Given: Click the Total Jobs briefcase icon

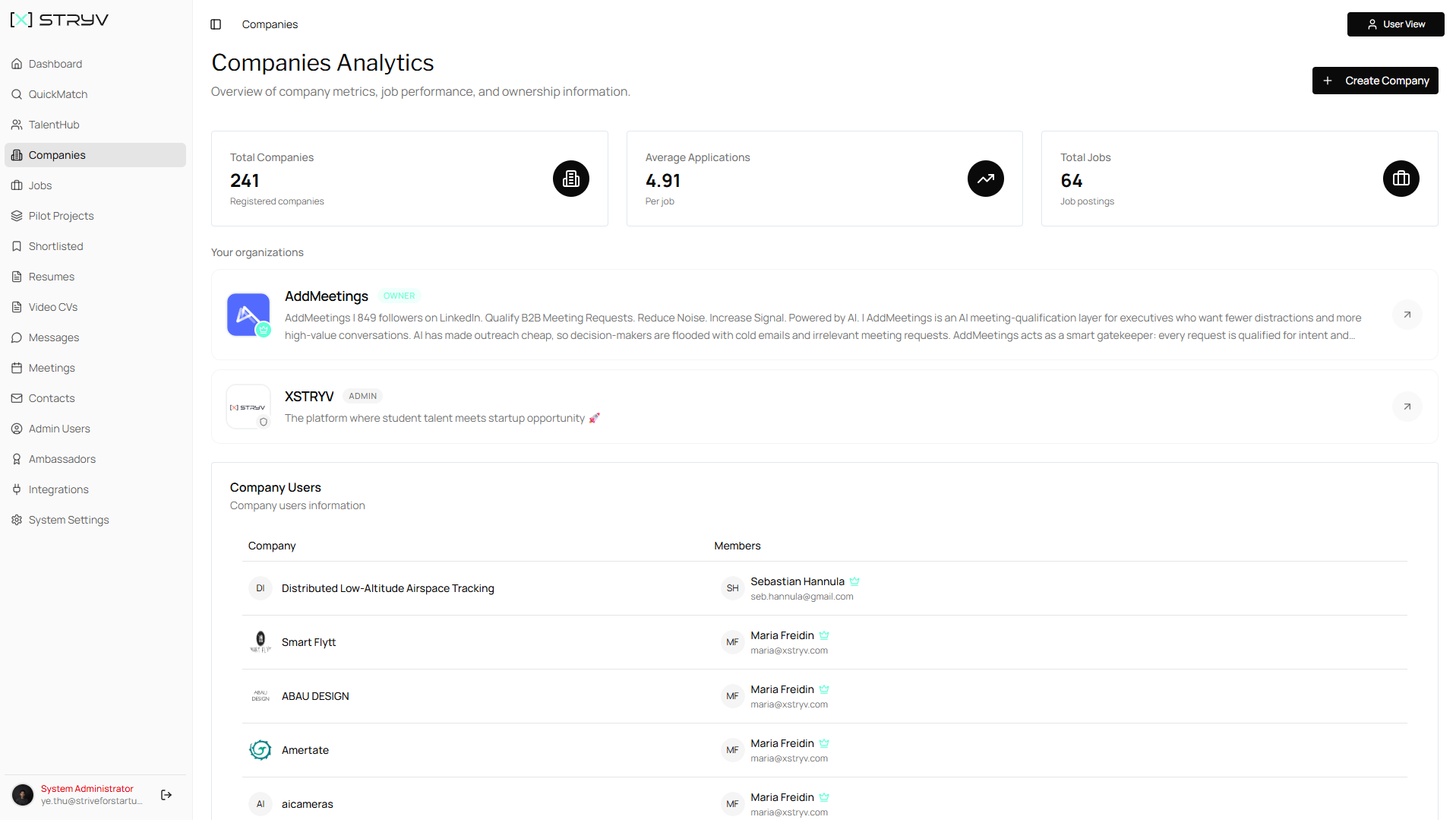Looking at the screenshot, I should pos(1401,179).
